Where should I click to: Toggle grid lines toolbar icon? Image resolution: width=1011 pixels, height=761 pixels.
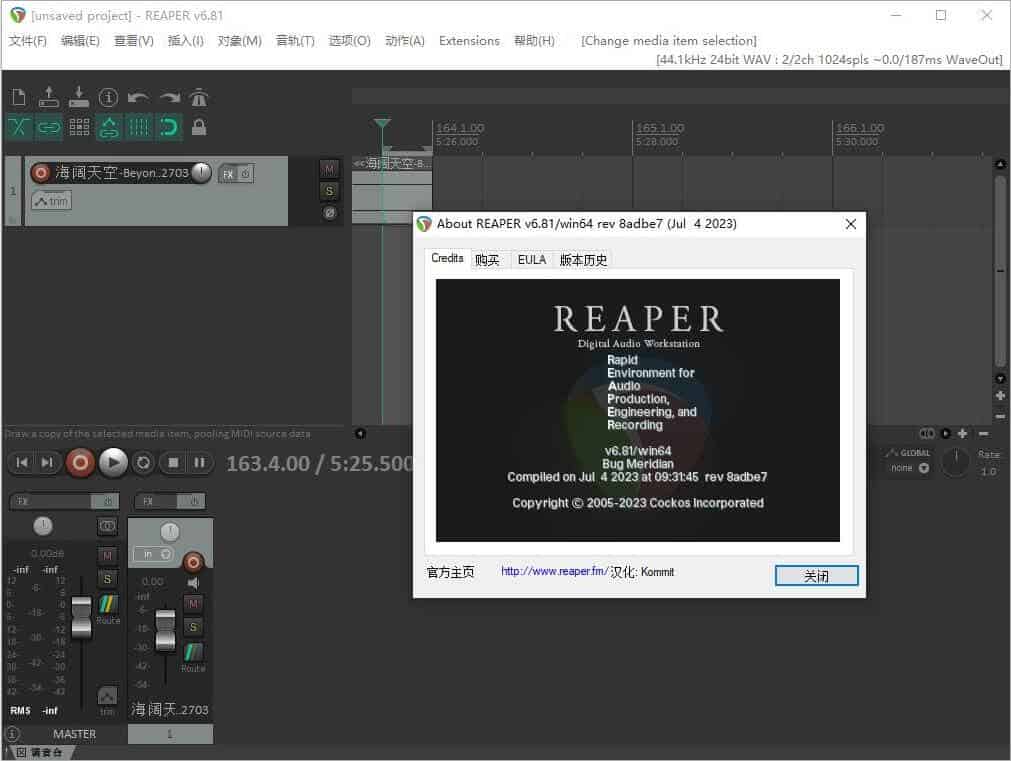coord(139,127)
